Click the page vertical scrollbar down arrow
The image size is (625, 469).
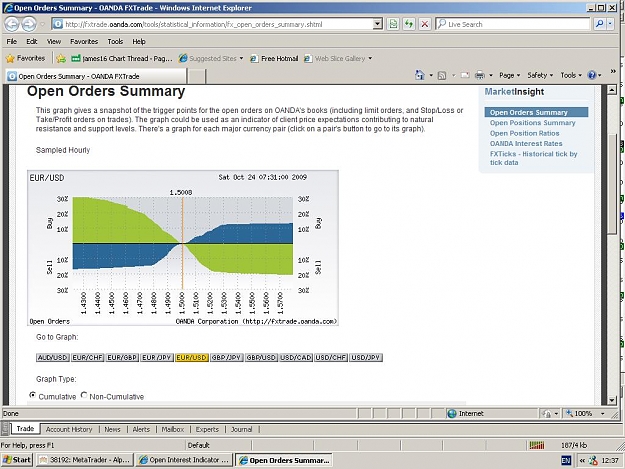click(x=612, y=400)
